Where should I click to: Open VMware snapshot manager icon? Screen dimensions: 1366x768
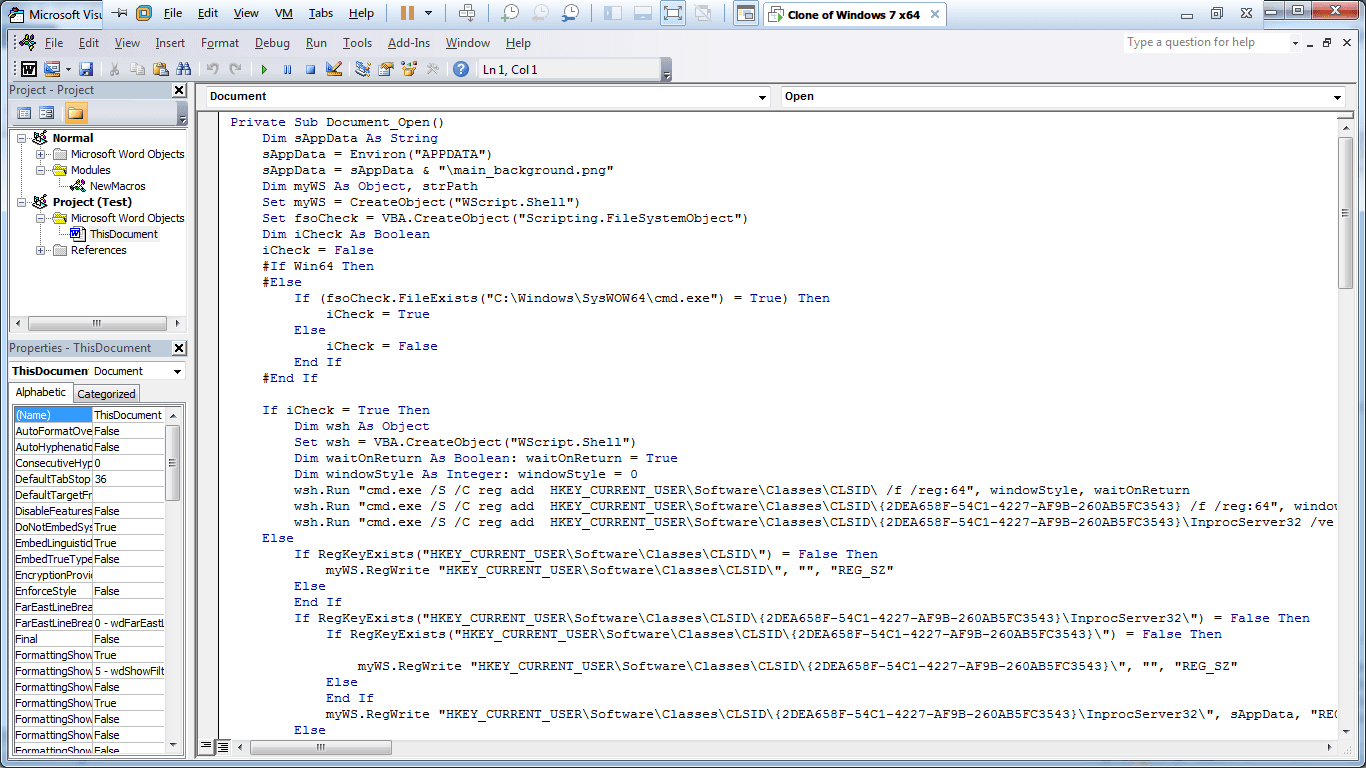(570, 13)
